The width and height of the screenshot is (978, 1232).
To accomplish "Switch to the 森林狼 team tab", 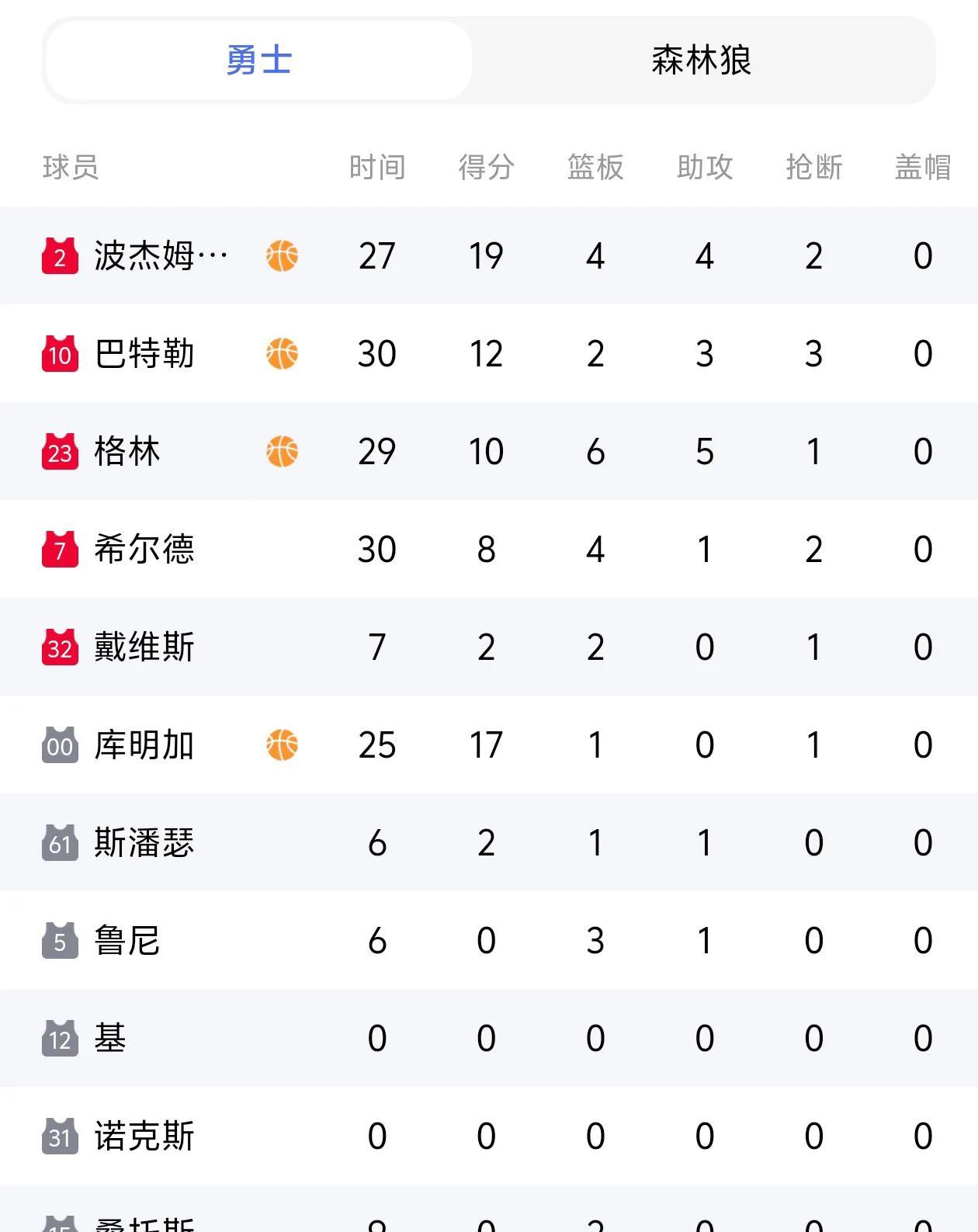I will (x=701, y=61).
